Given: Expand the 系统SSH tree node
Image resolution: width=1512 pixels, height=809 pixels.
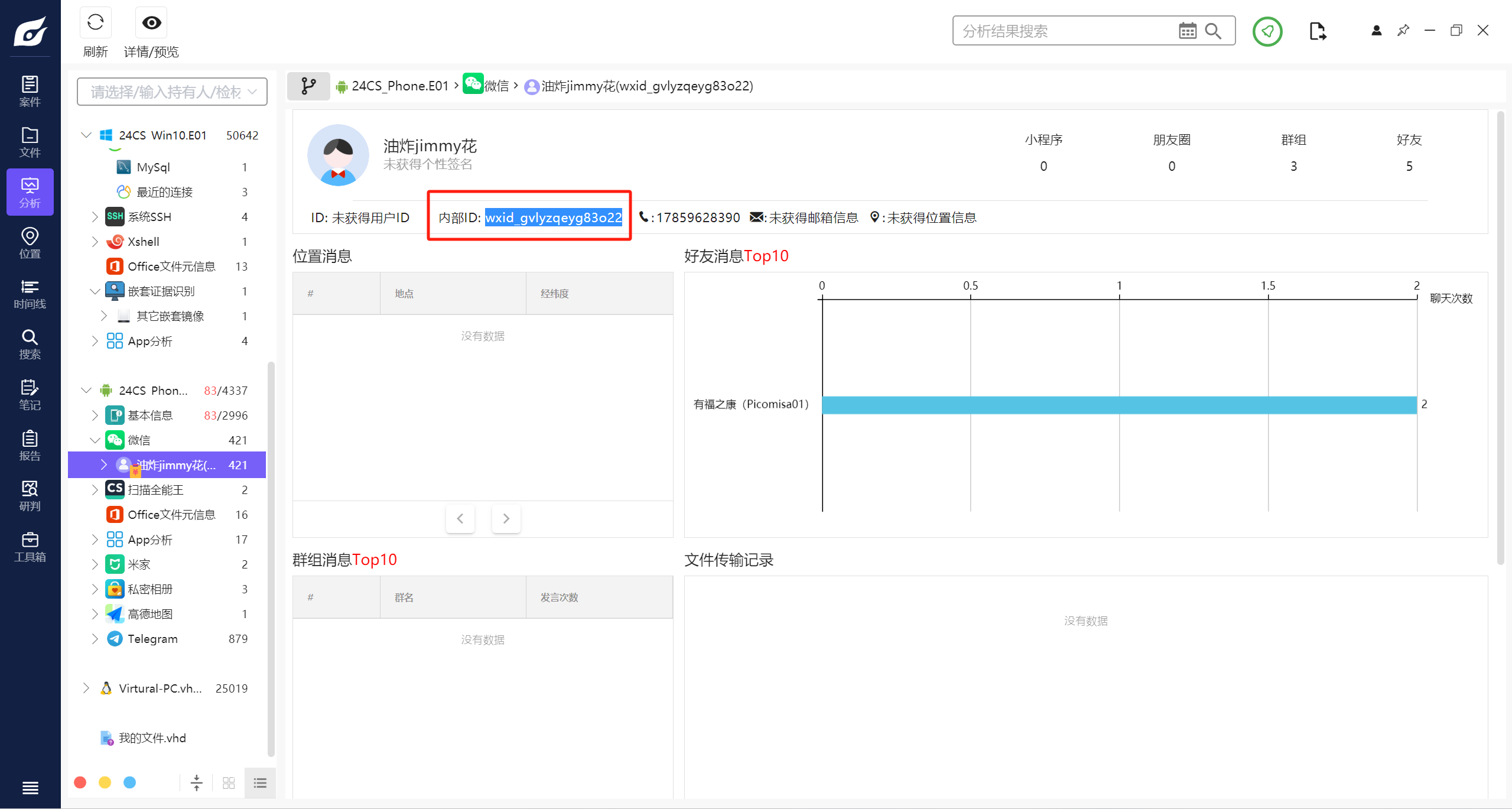Looking at the screenshot, I should pos(95,217).
